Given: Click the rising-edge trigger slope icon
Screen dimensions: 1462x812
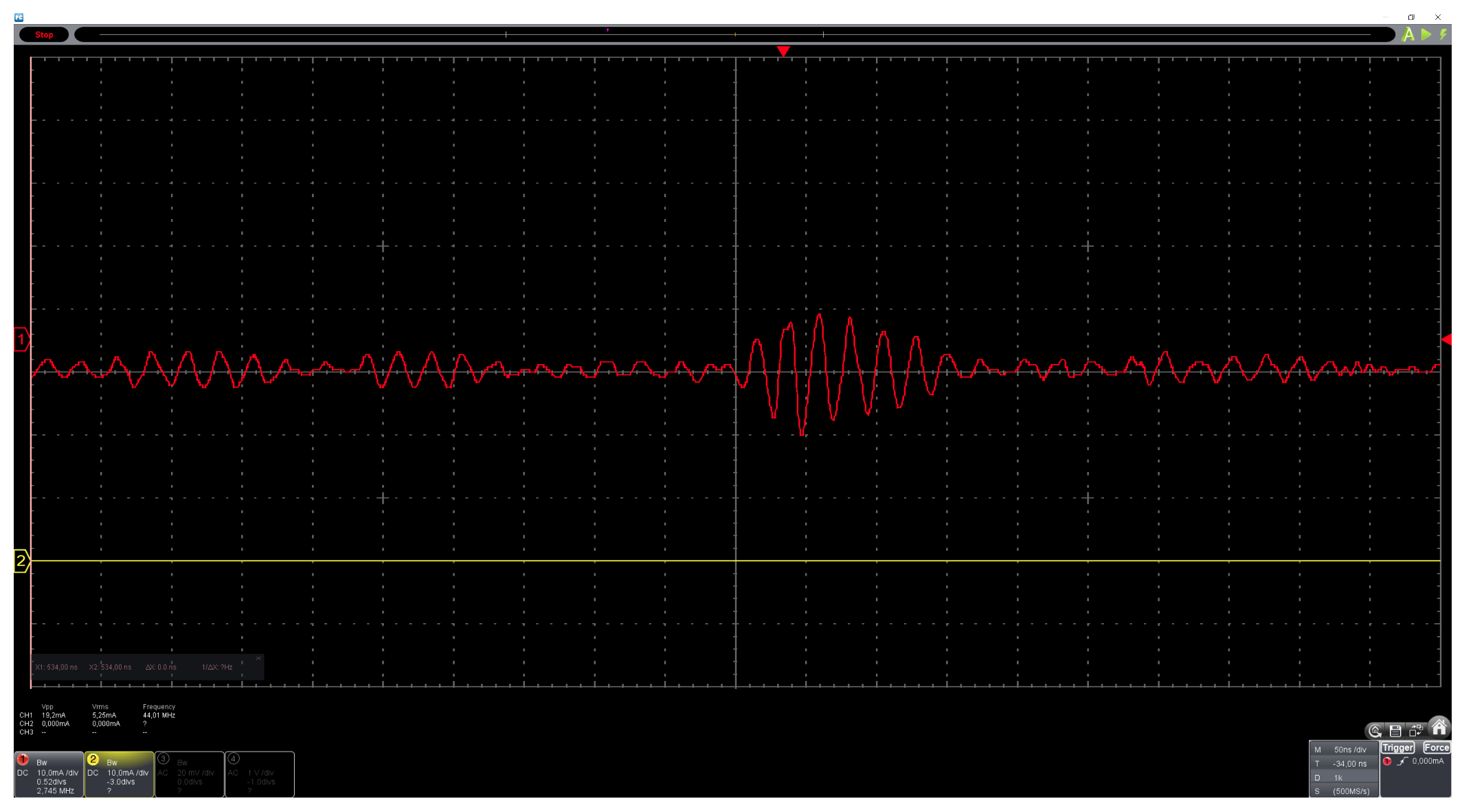Looking at the screenshot, I should coord(1402,761).
